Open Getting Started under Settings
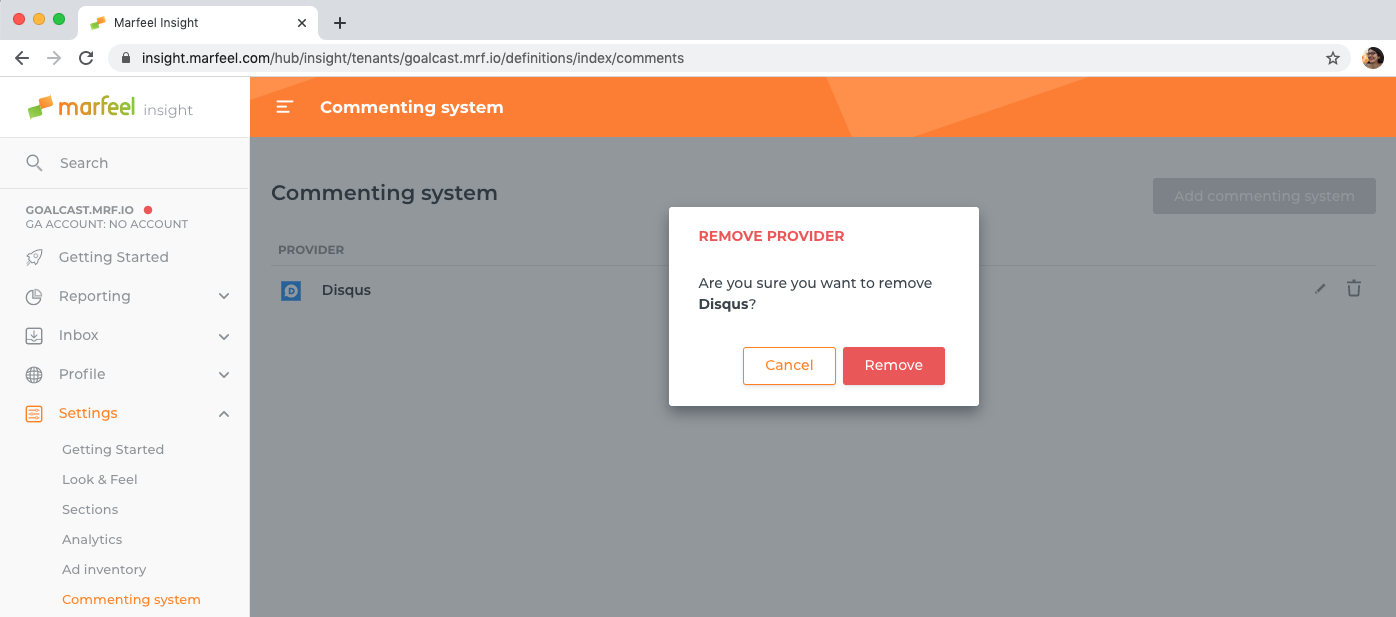The width and height of the screenshot is (1396, 617). 113,449
